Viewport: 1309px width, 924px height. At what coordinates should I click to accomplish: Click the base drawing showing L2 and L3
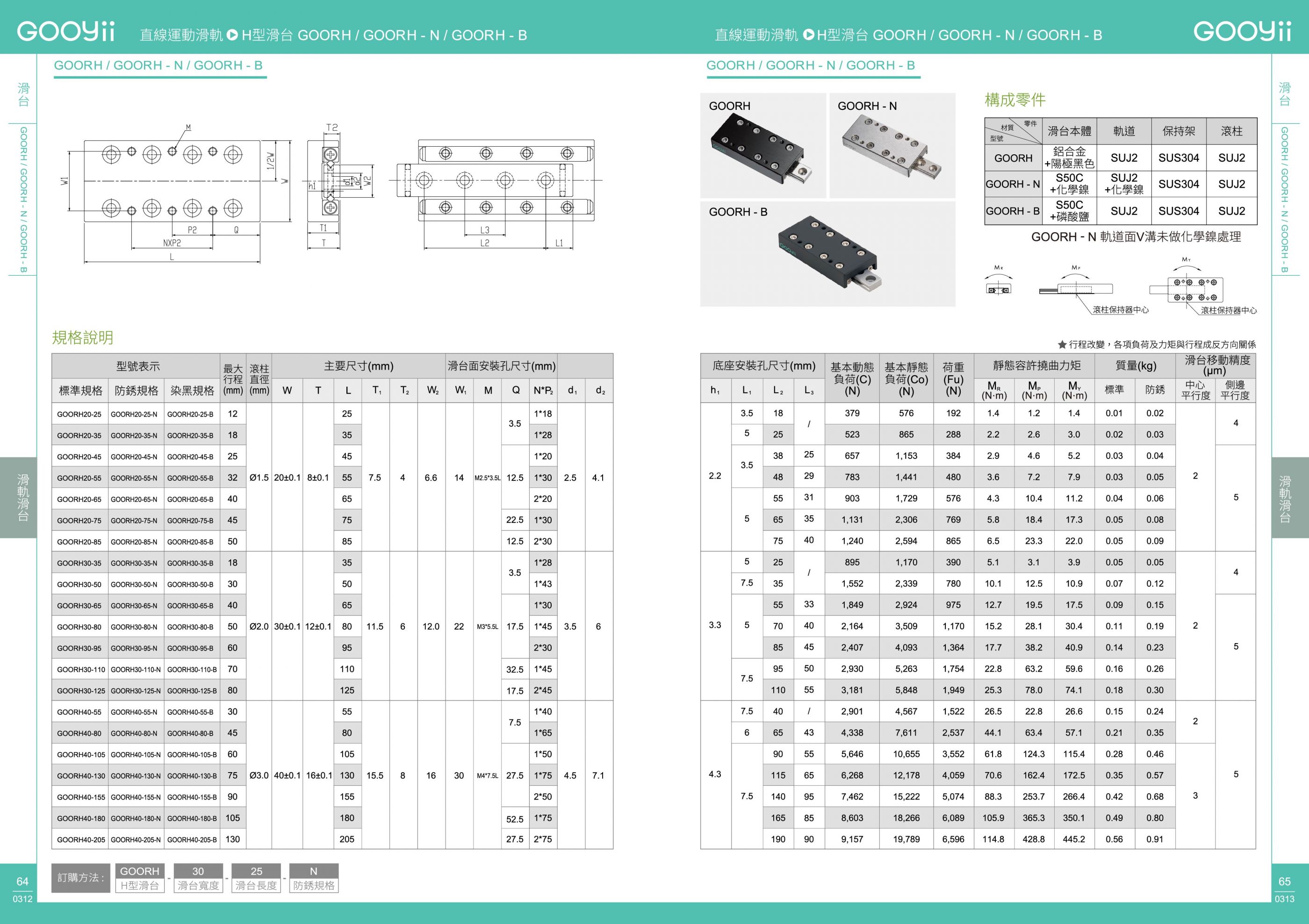496,194
